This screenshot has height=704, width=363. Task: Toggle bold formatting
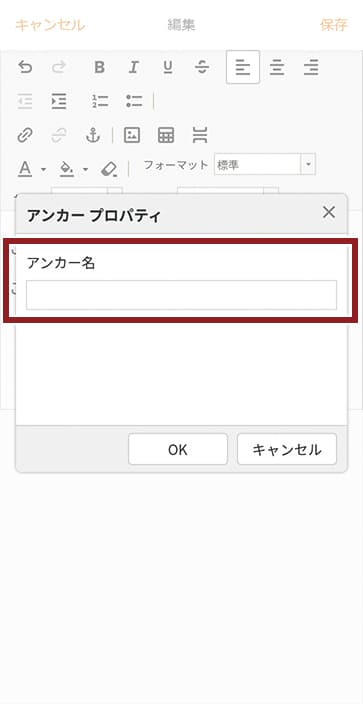coord(99,67)
